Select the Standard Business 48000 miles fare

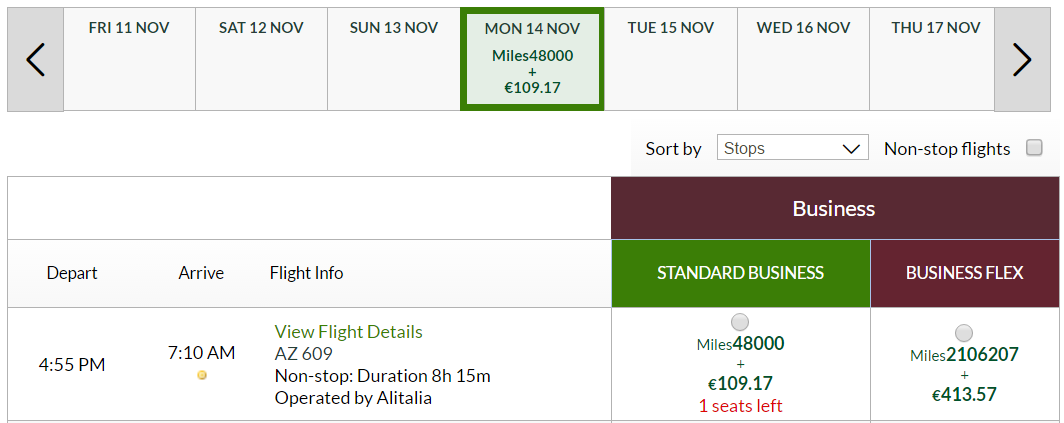coord(740,321)
